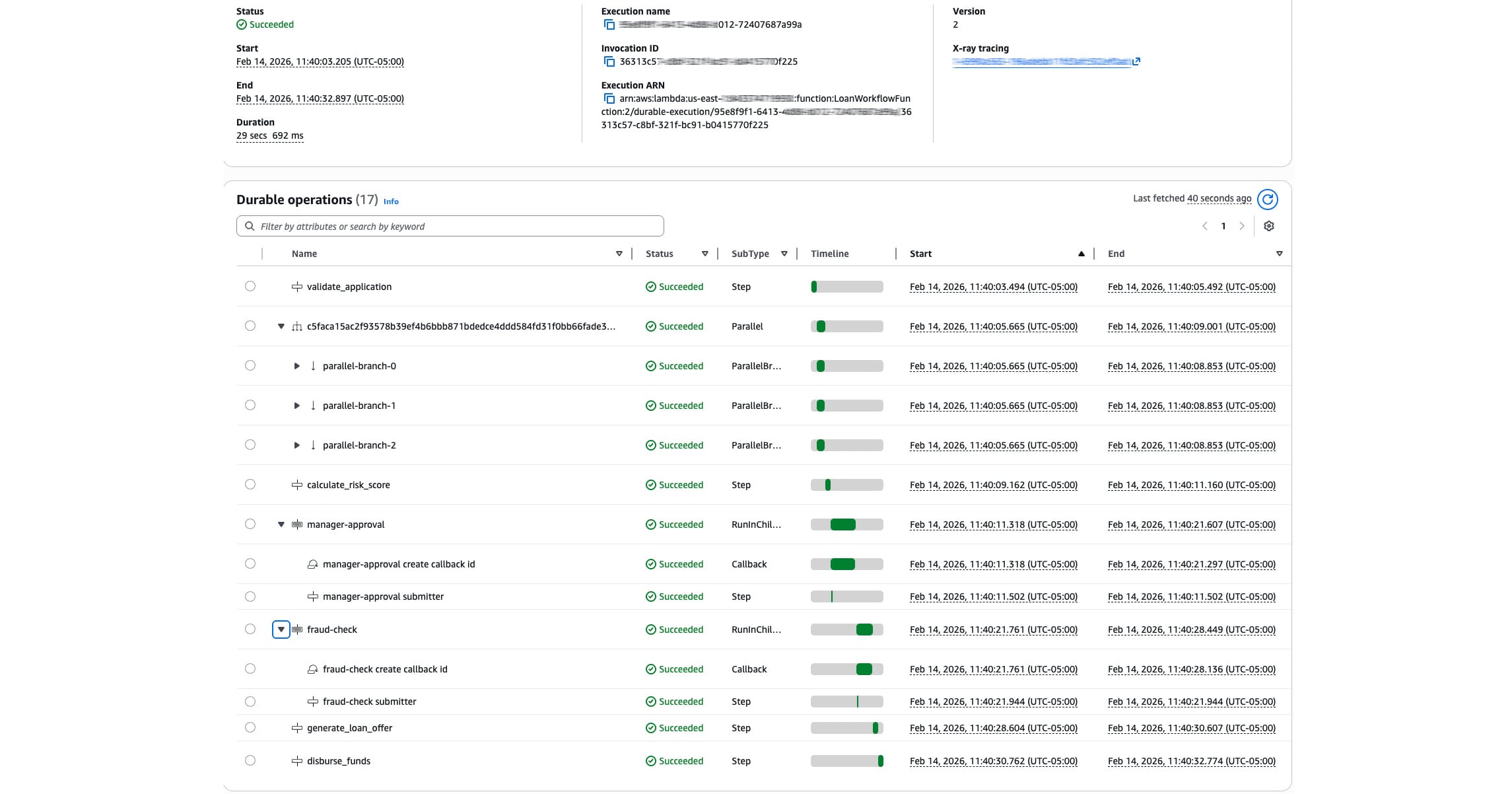Collapse the fraud-check operation

click(281, 629)
